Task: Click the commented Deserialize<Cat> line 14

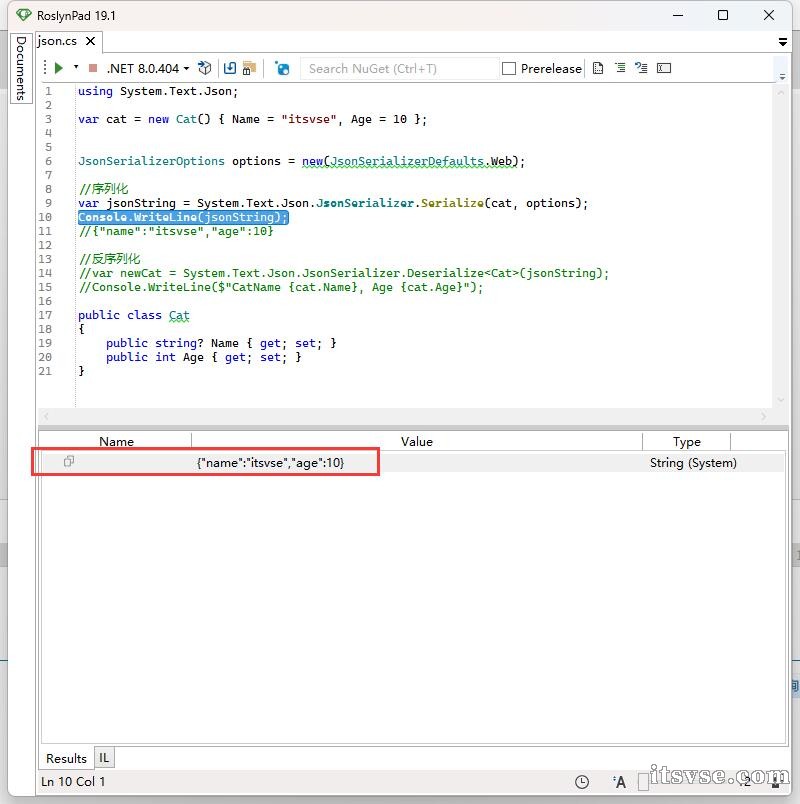Action: pyautogui.click(x=344, y=273)
